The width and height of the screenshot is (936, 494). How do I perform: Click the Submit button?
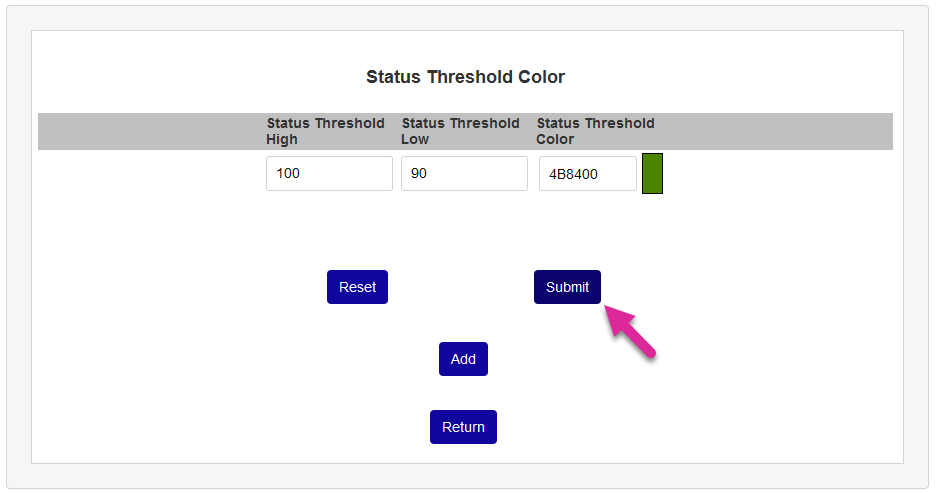(x=567, y=287)
